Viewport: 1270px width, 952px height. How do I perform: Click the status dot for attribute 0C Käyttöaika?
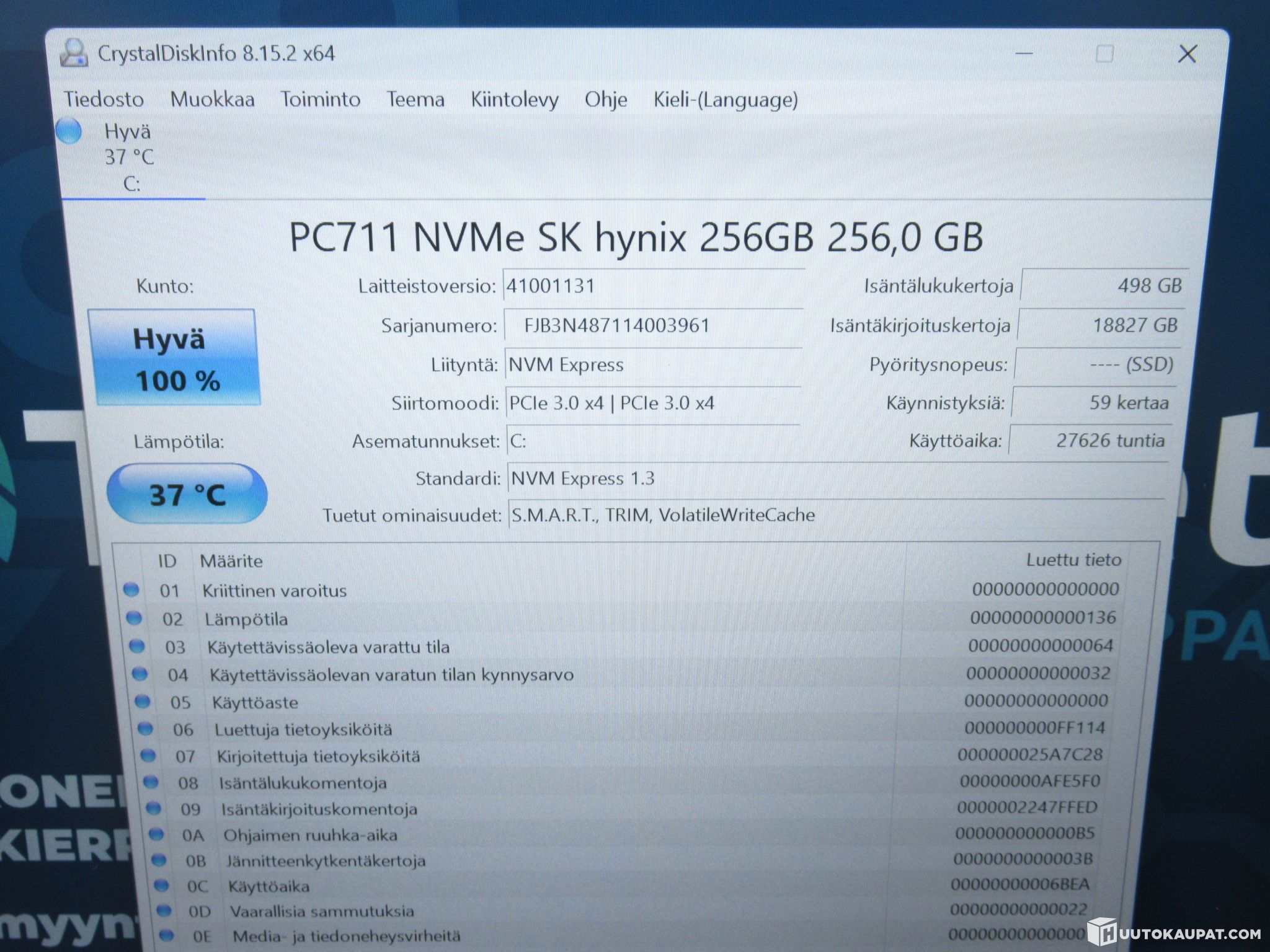[161, 885]
